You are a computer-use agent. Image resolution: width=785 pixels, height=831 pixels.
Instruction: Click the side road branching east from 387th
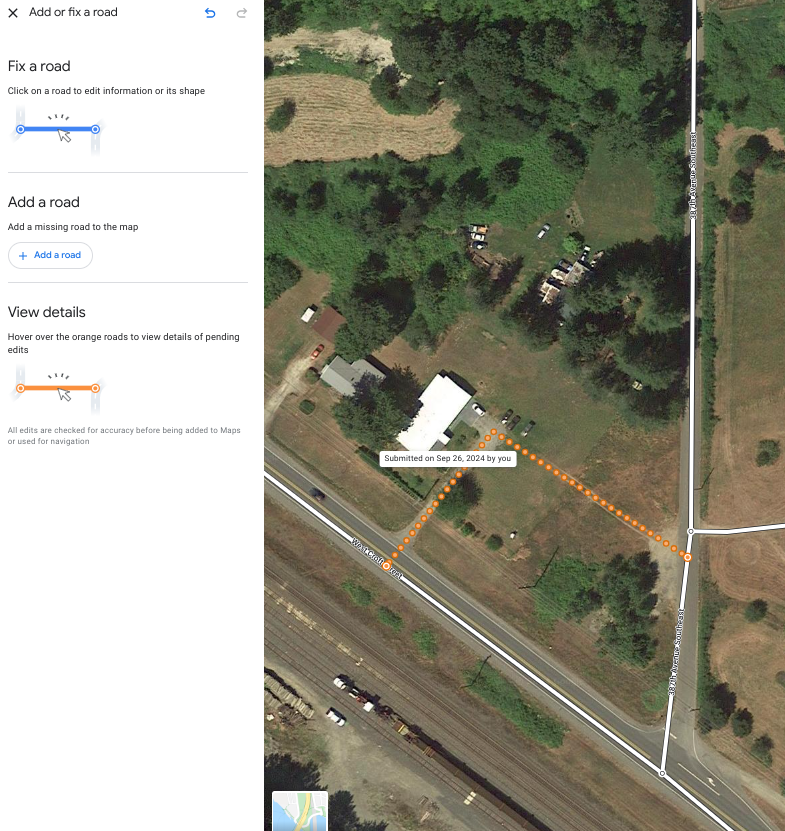click(x=738, y=529)
